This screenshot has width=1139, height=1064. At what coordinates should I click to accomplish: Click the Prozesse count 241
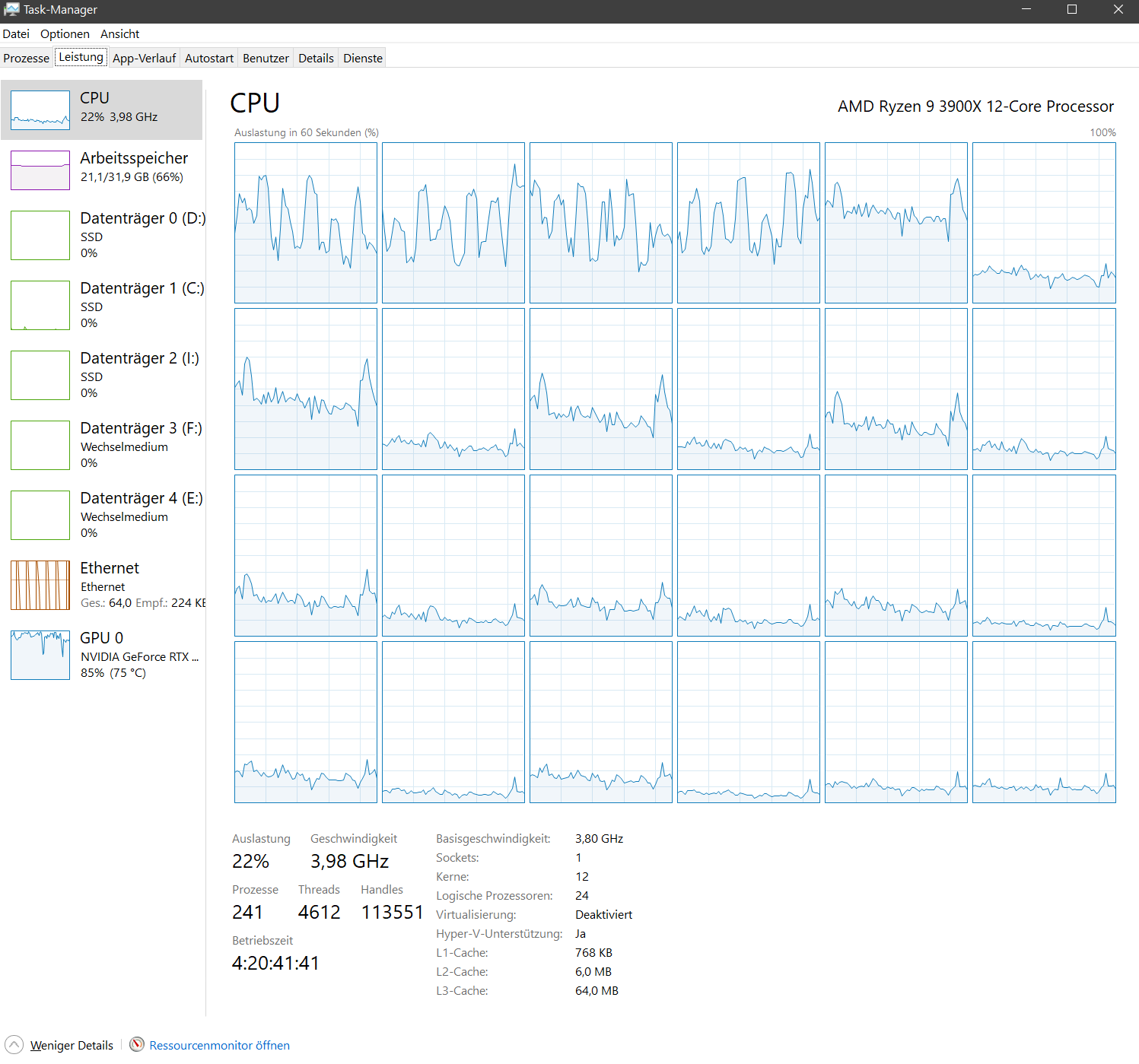point(247,912)
